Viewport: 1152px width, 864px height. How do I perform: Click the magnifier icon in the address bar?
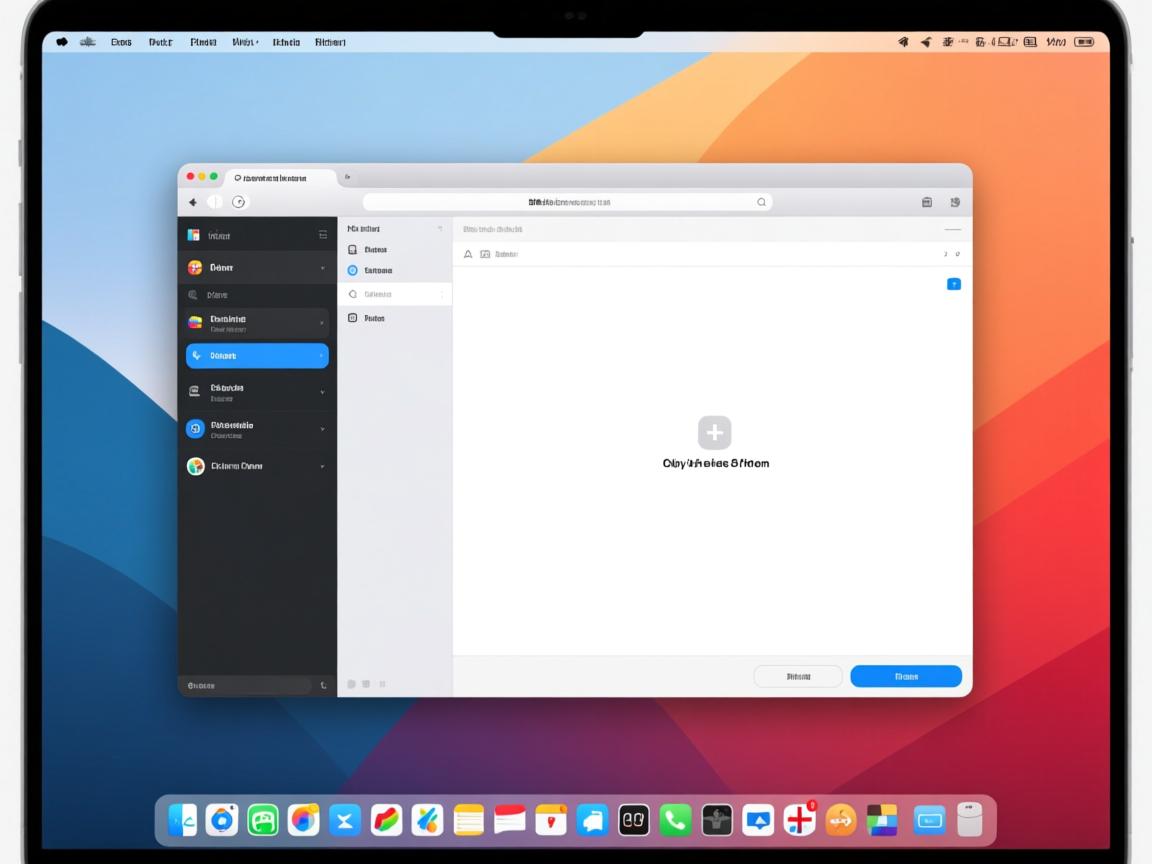[x=761, y=202]
